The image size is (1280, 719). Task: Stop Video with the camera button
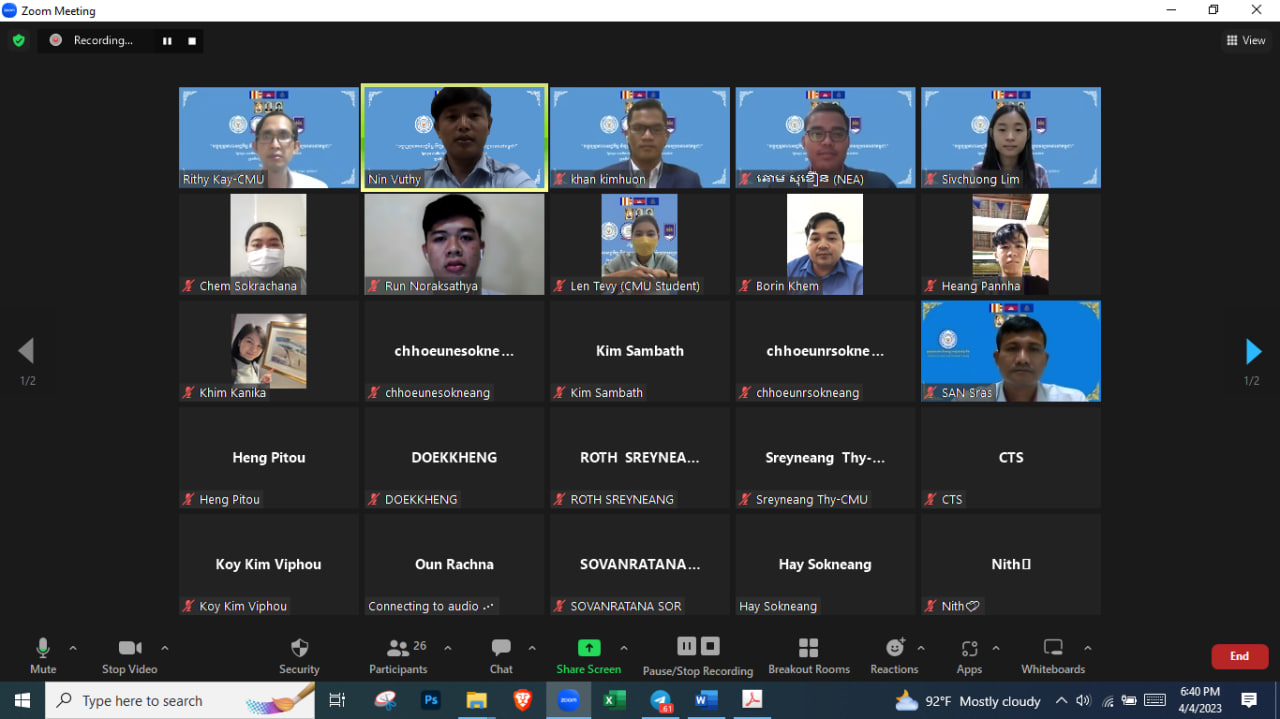[130, 655]
